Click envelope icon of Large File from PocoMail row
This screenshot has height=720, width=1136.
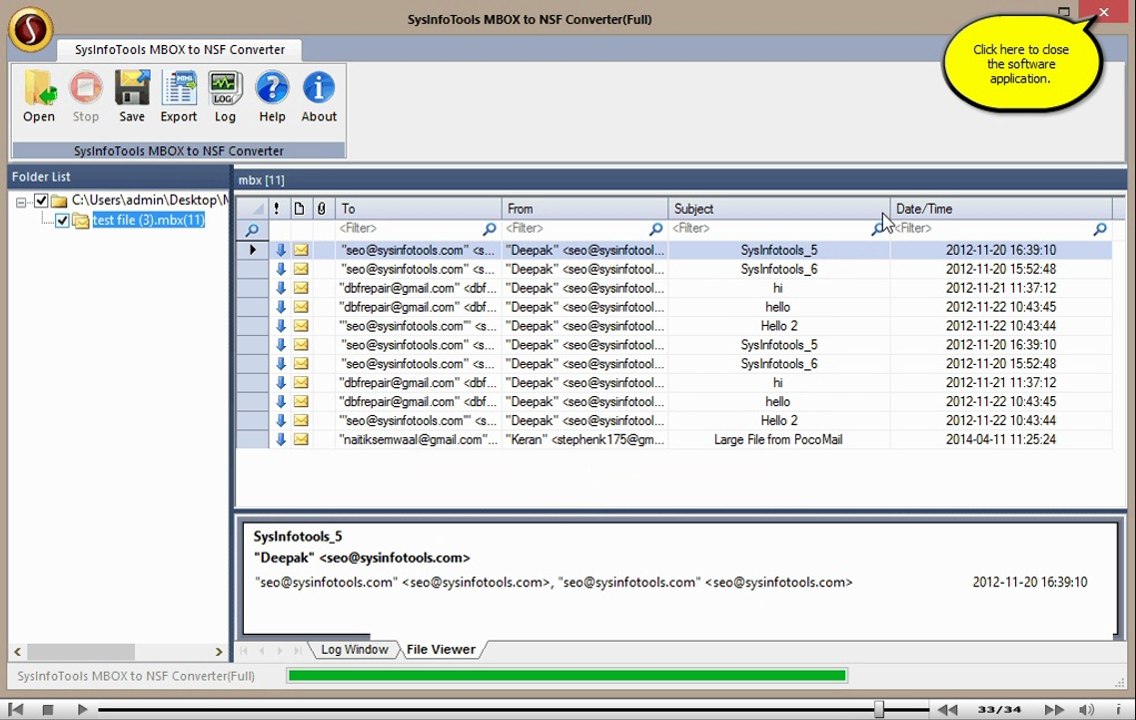pyautogui.click(x=301, y=439)
